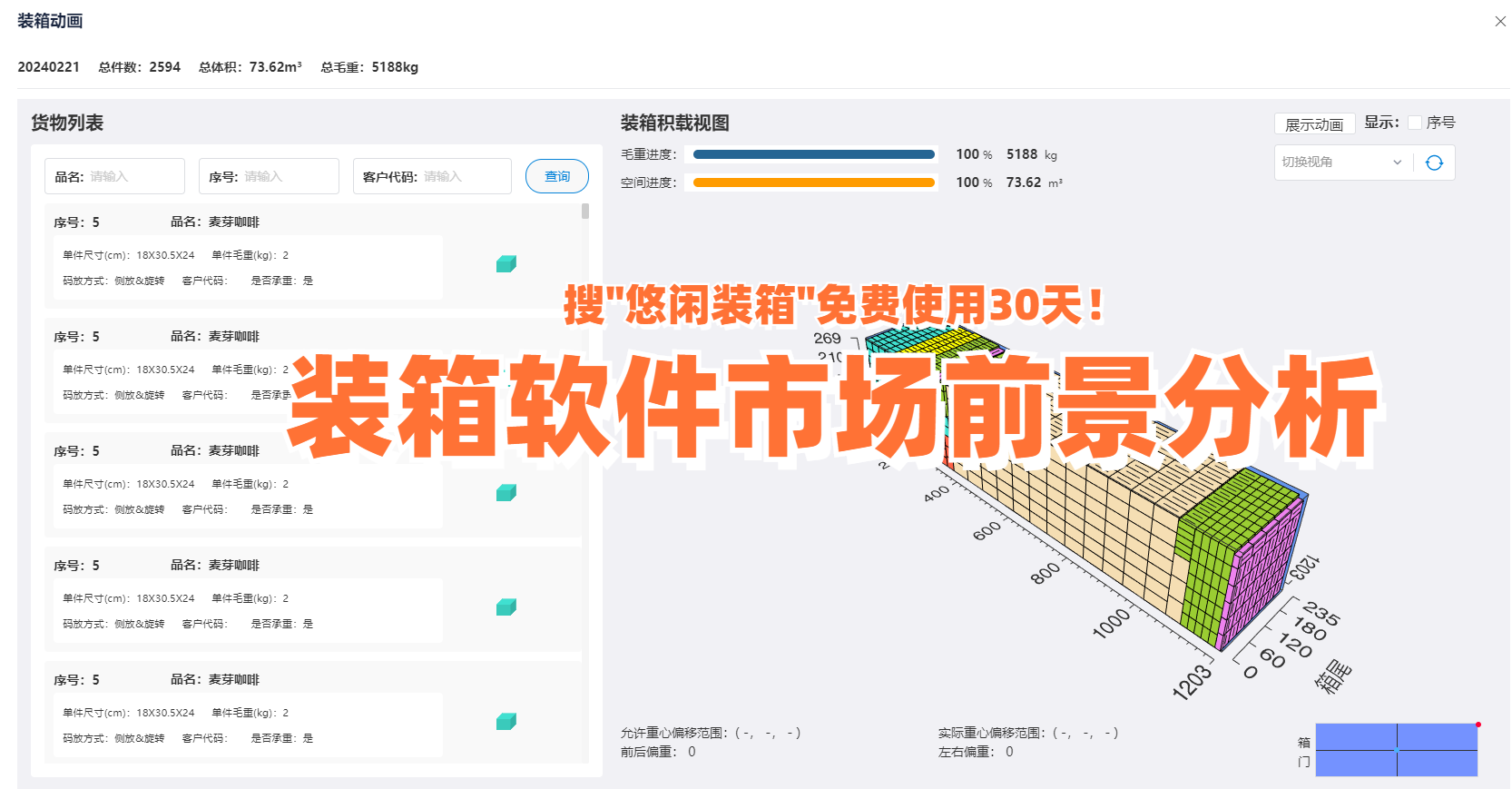Screen dimensions: 1512x789
Task: Click the cargo list scrollbar thumb
Action: point(585,212)
